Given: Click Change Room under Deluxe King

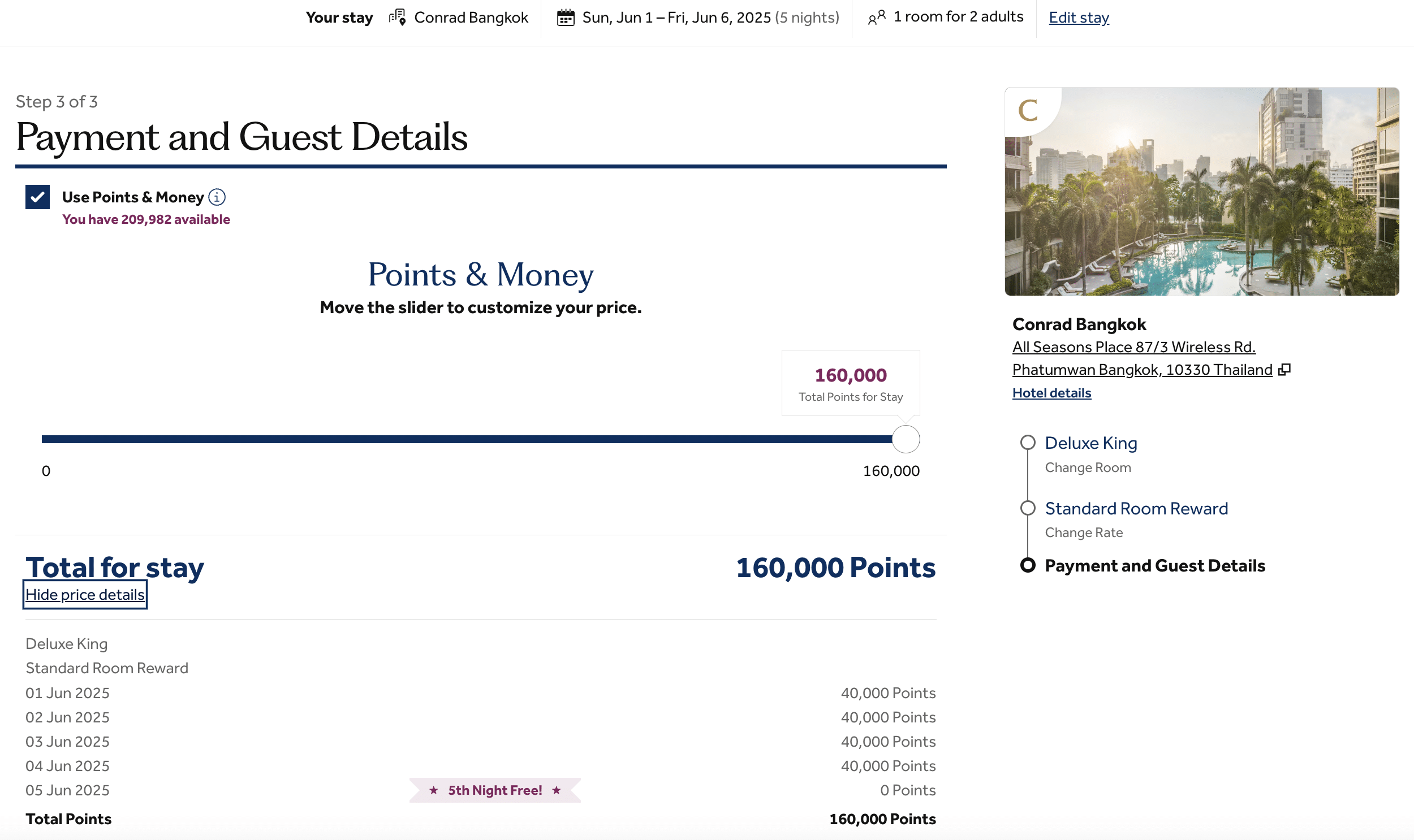Looking at the screenshot, I should tap(1088, 467).
